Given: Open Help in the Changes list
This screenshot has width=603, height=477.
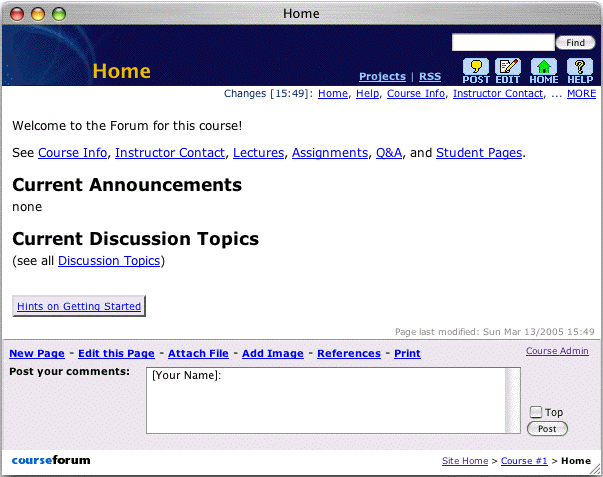Looking at the screenshot, I should pyautogui.click(x=367, y=93).
